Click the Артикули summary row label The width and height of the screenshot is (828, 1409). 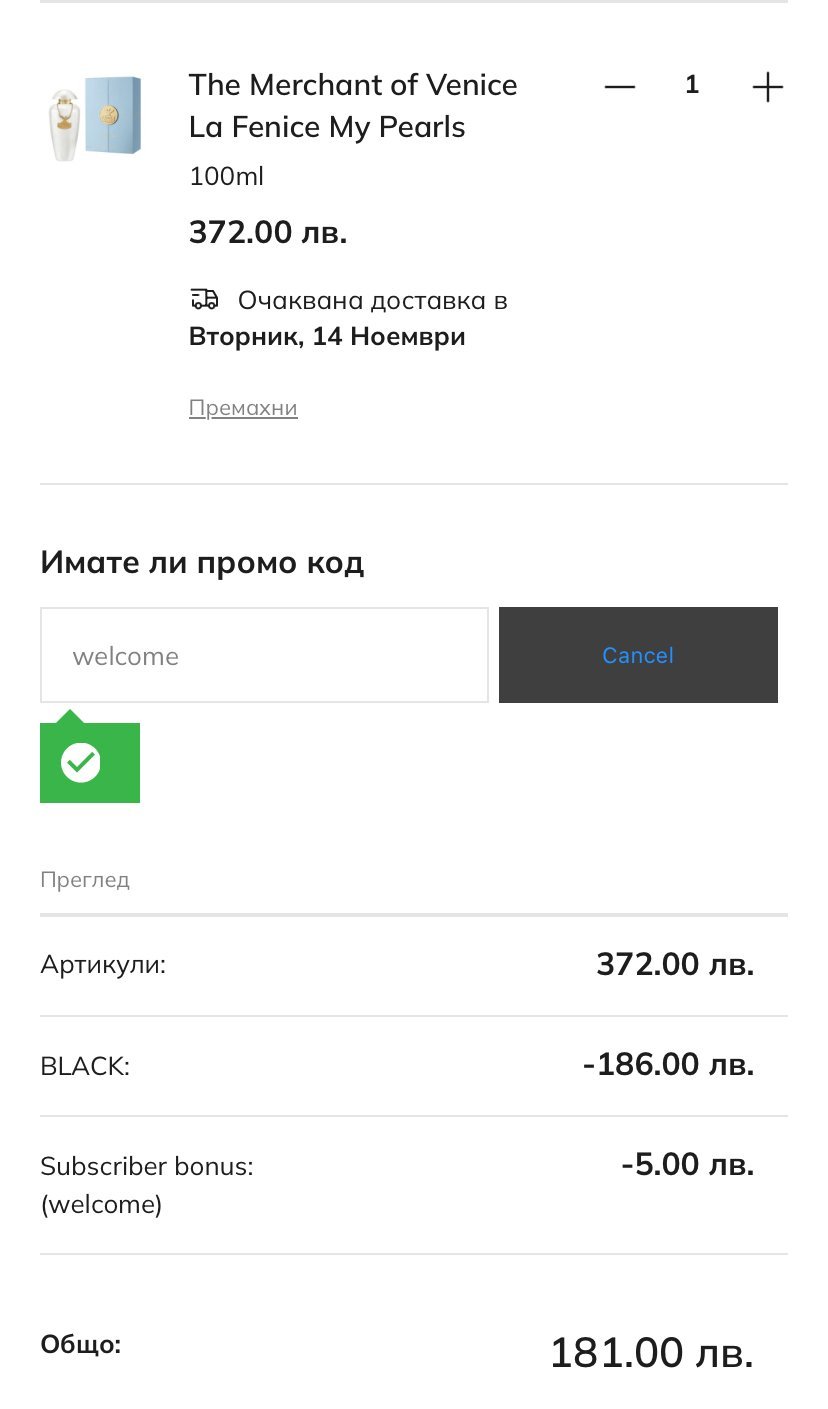click(103, 965)
